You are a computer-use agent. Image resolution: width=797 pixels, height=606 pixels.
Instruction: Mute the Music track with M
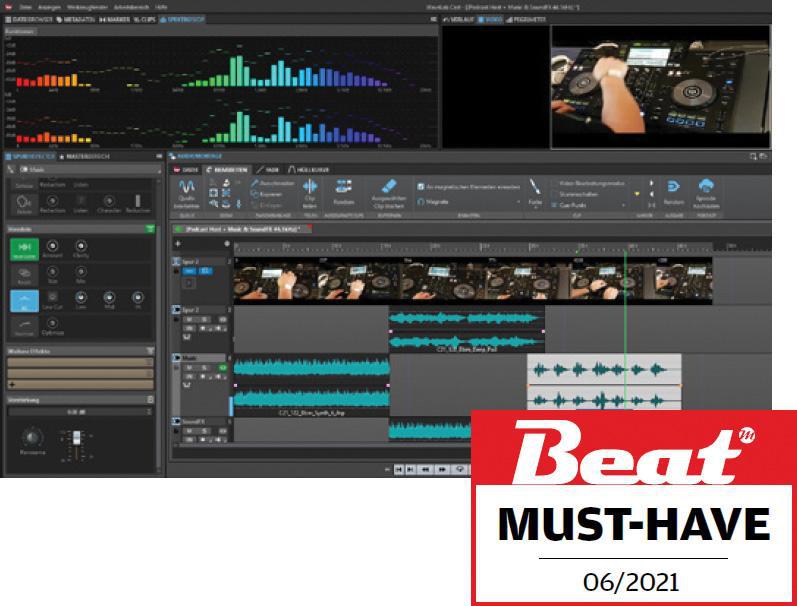pyautogui.click(x=189, y=368)
